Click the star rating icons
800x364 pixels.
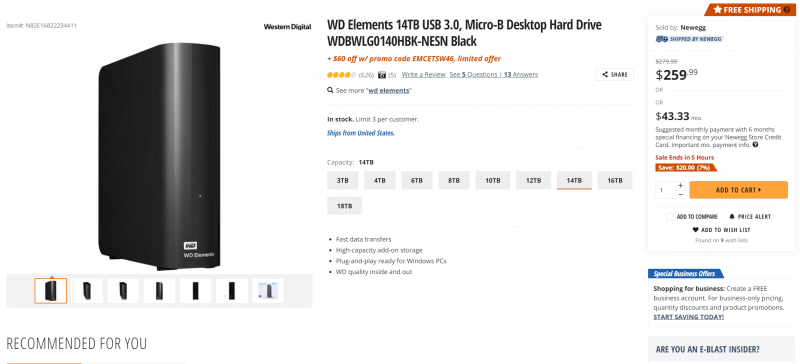341,75
